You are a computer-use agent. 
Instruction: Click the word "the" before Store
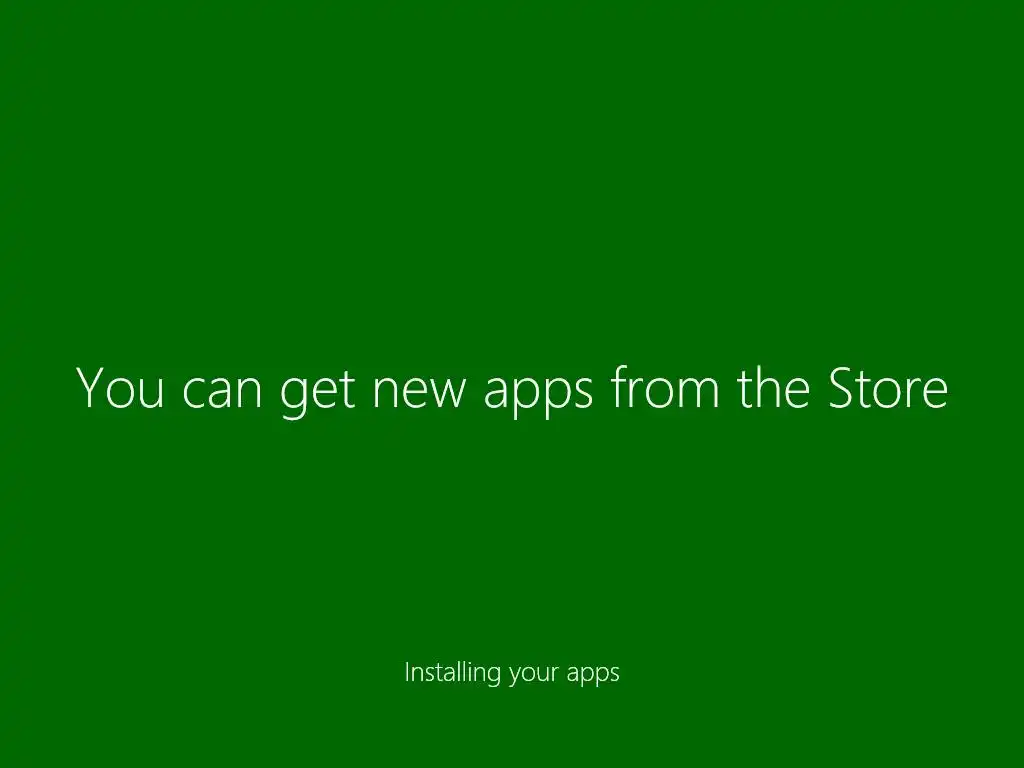pyautogui.click(x=774, y=387)
